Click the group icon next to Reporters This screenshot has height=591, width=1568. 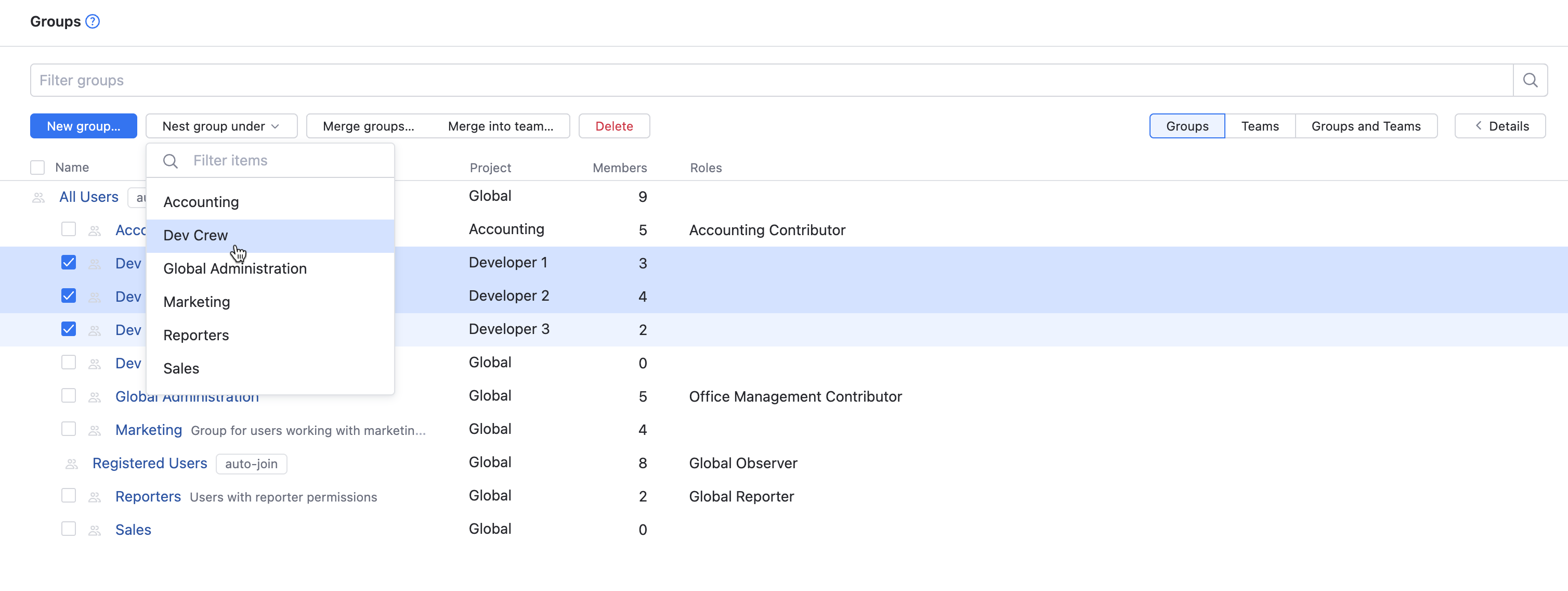(94, 497)
